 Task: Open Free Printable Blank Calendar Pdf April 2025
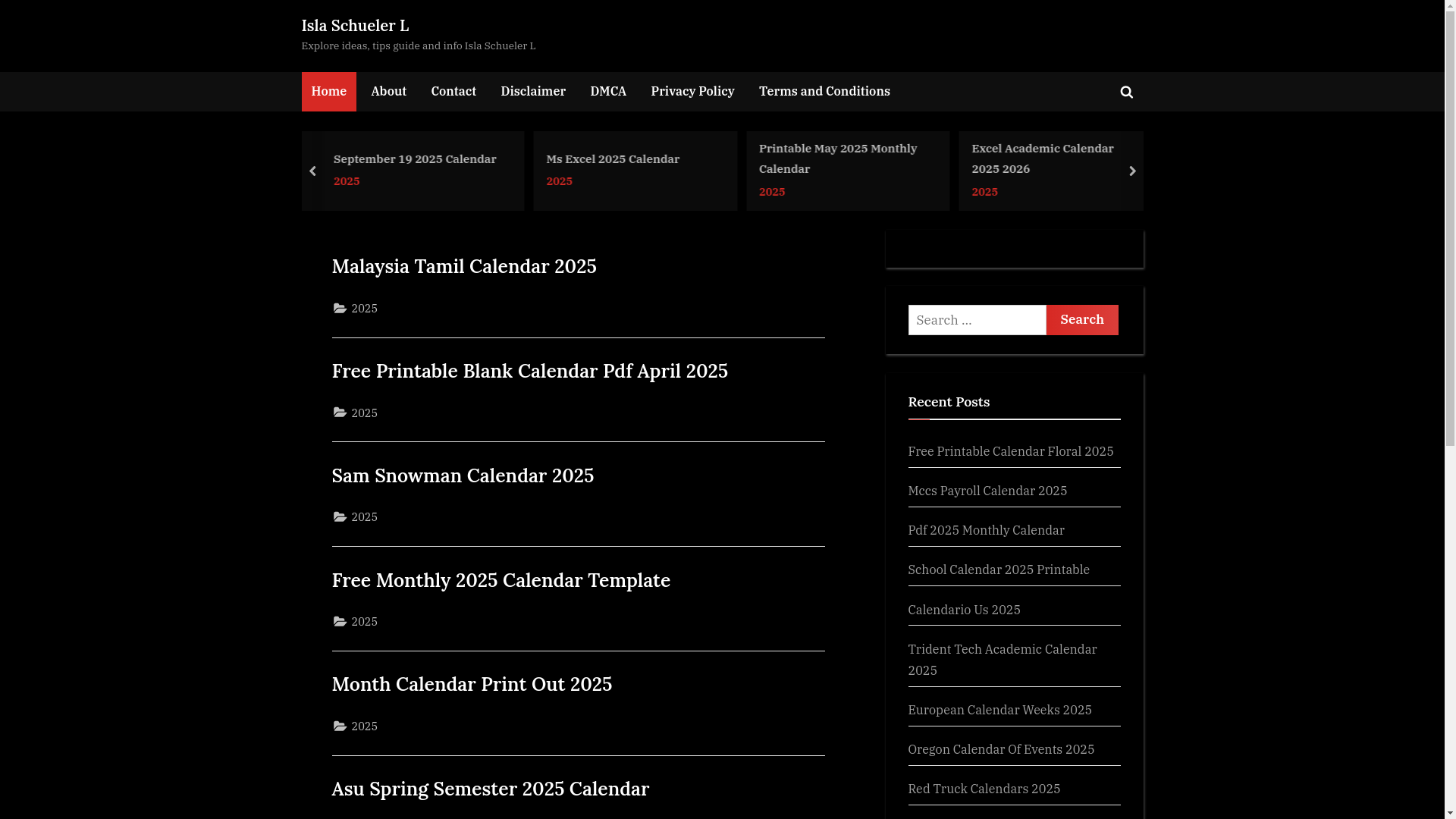coord(530,372)
